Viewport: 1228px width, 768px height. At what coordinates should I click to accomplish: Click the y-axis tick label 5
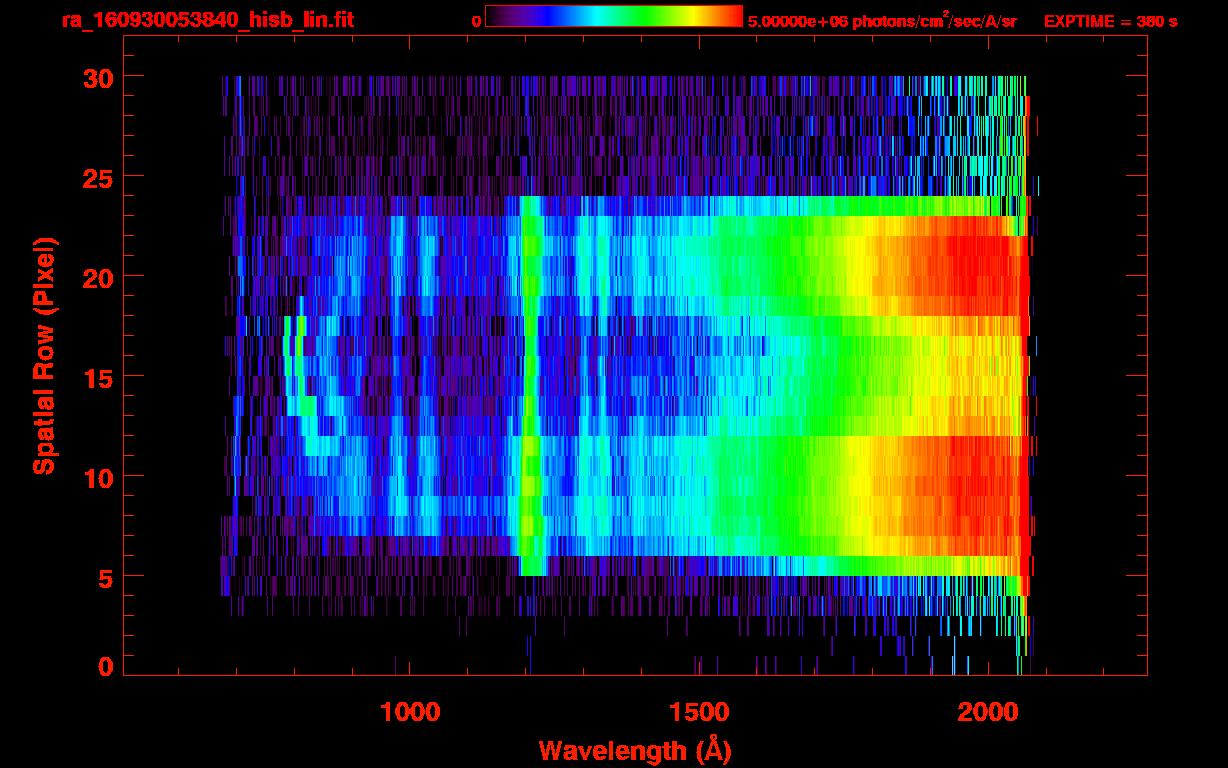pyautogui.click(x=104, y=577)
